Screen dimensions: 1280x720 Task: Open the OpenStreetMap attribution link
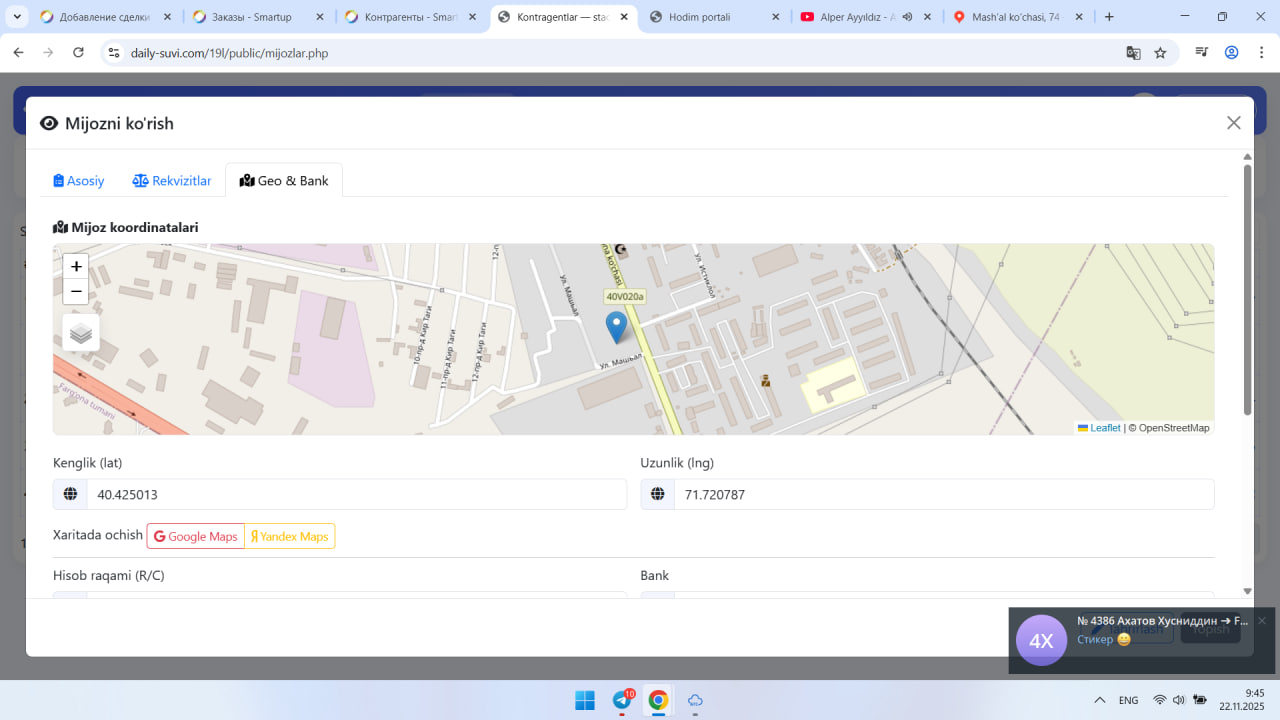[x=1174, y=428]
